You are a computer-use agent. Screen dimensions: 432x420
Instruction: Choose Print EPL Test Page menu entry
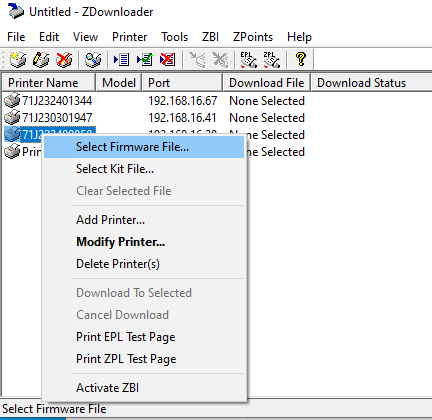[x=144, y=337]
